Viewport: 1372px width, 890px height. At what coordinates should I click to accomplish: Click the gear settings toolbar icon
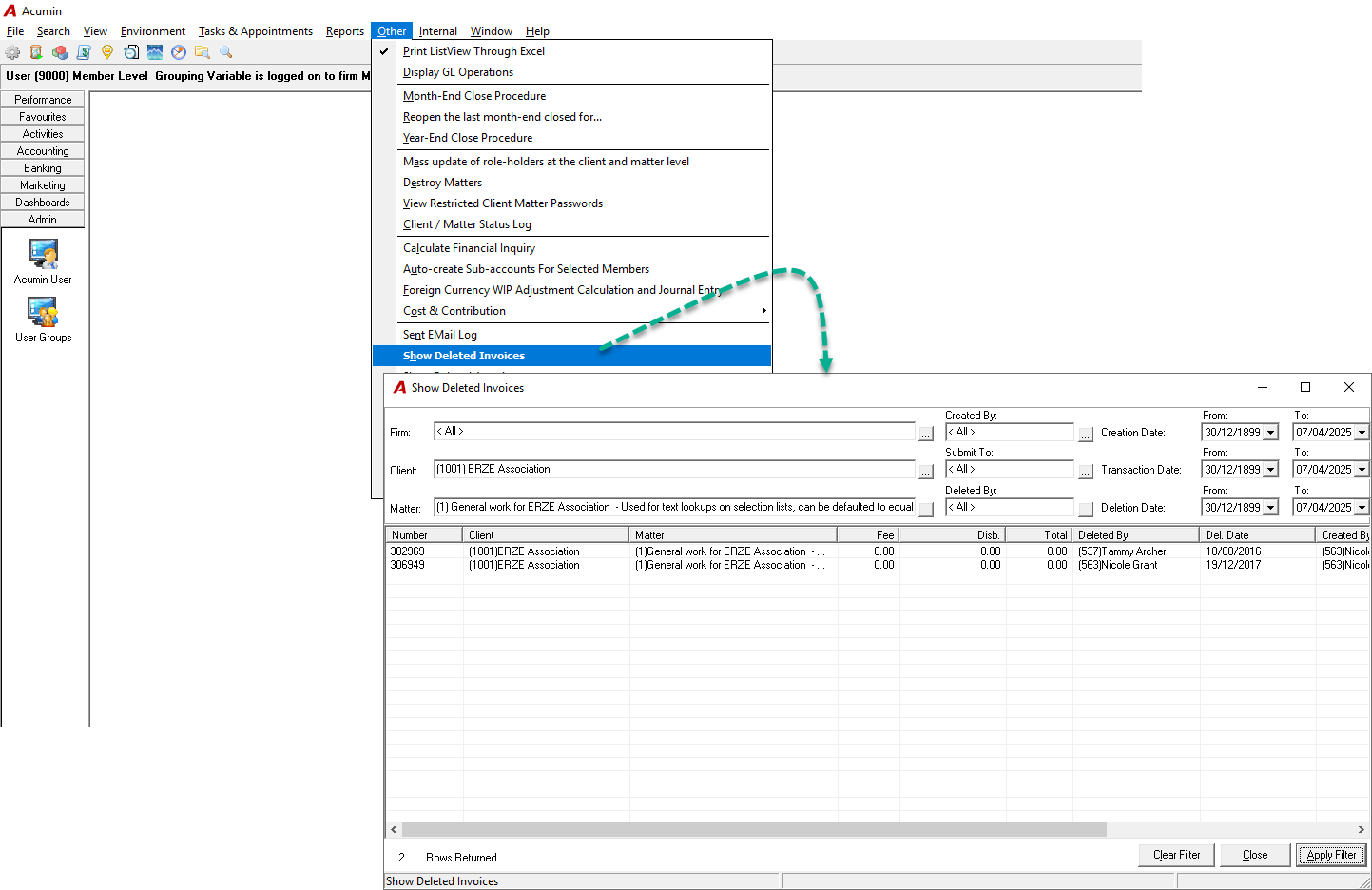pos(12,52)
